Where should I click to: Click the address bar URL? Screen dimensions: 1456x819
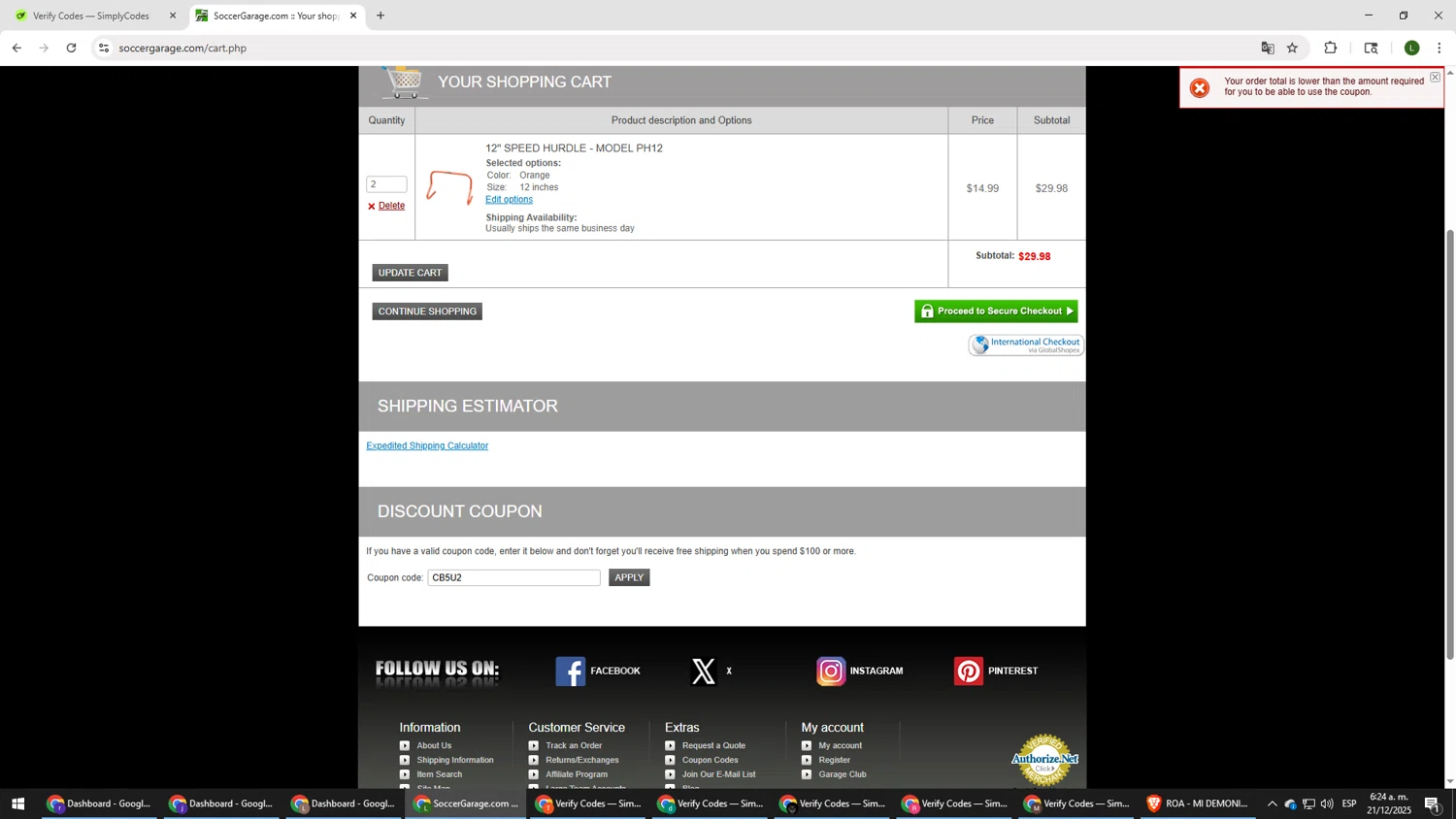coord(182,48)
